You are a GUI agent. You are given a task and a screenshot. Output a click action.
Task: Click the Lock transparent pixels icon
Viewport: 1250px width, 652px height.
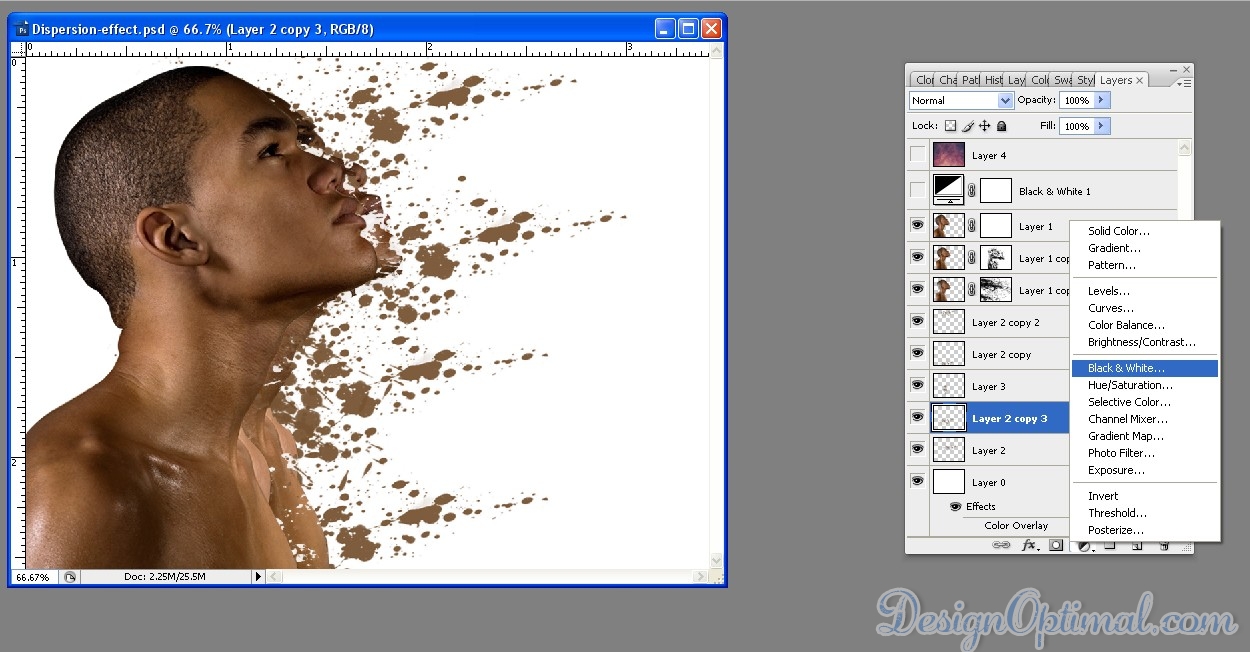click(950, 126)
